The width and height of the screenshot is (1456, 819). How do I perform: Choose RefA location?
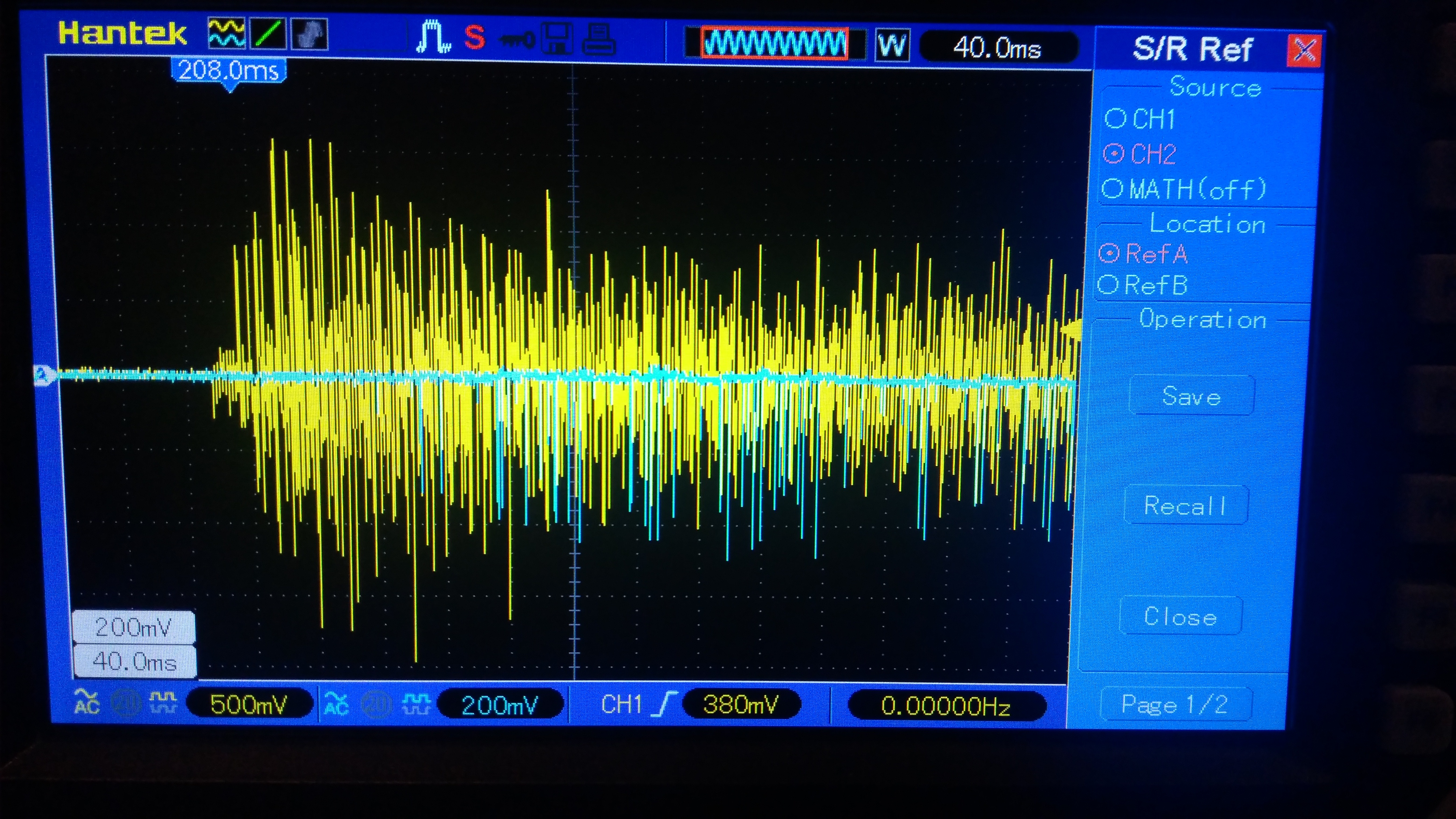click(x=1143, y=254)
